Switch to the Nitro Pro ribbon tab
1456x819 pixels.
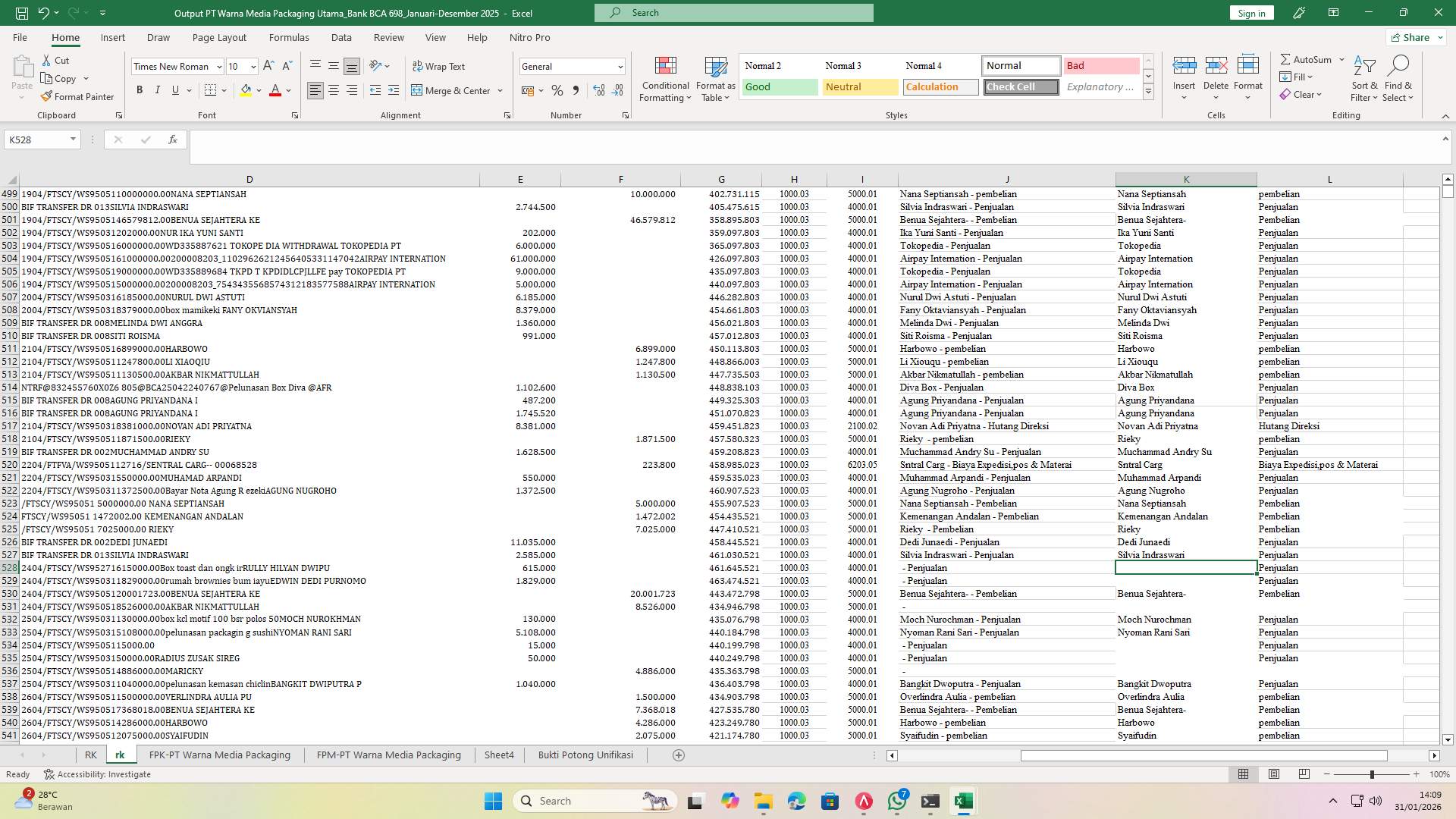coord(529,37)
